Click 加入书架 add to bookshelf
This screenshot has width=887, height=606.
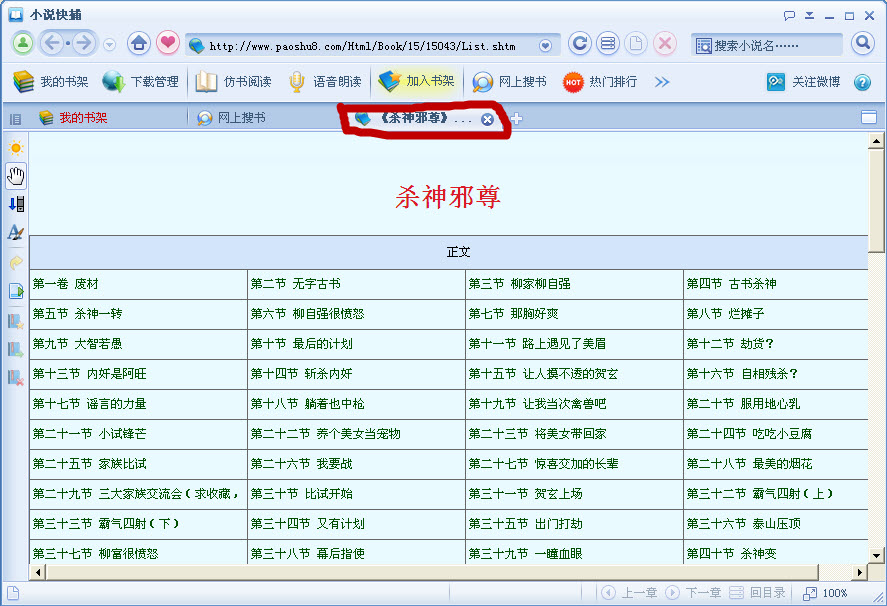click(x=418, y=81)
